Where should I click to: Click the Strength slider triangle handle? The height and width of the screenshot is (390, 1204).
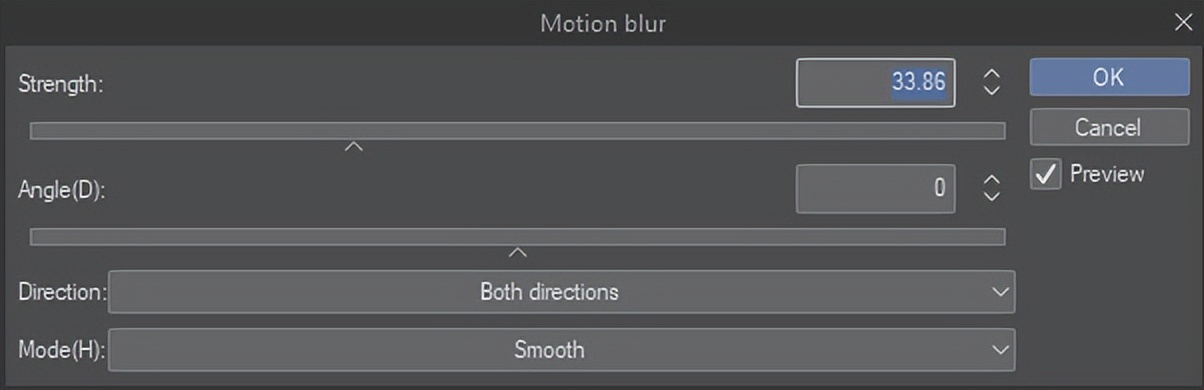tap(353, 147)
